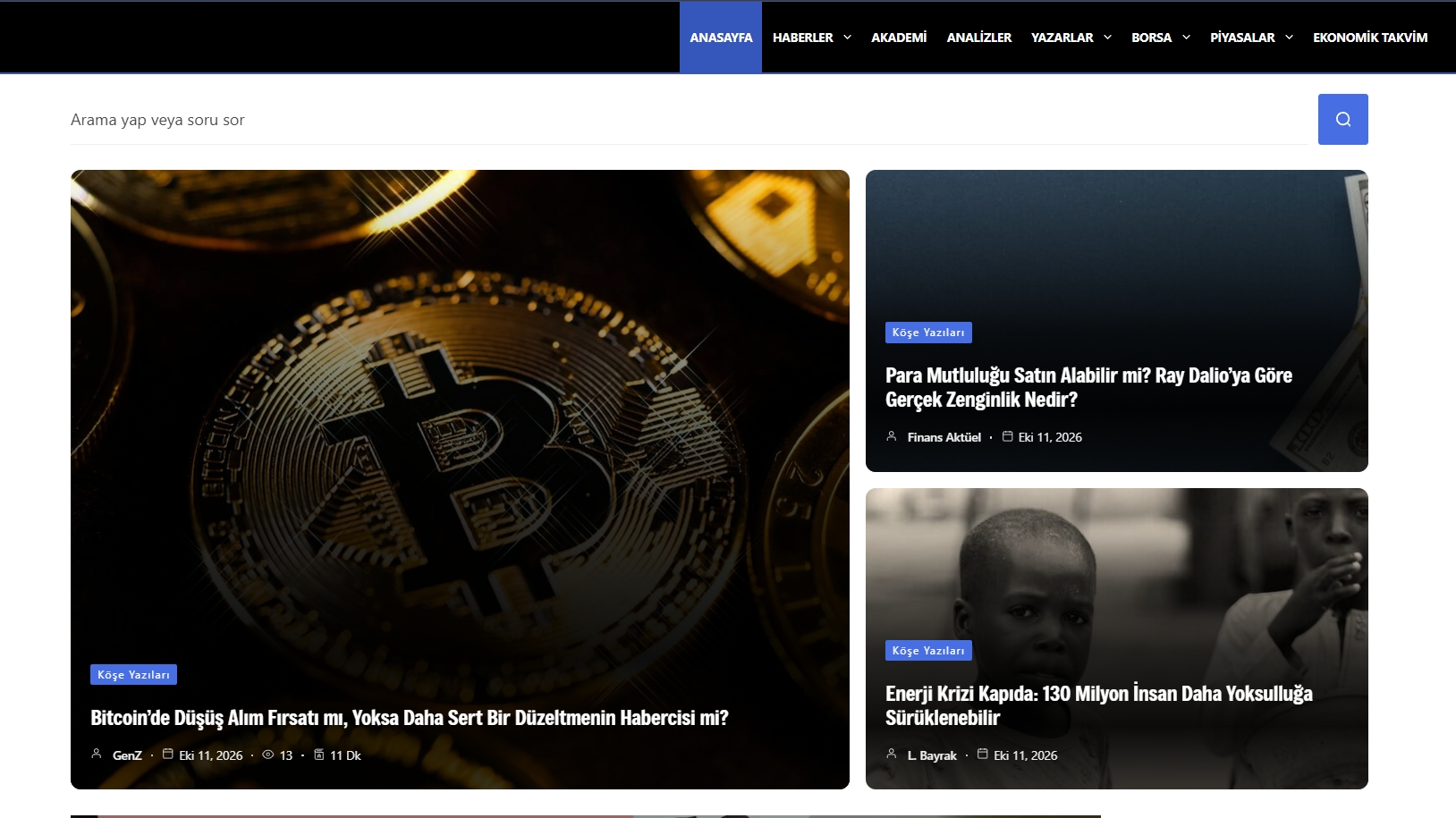Open the Para Mutluluğu Satın Alabilir mi article

[x=1088, y=387]
